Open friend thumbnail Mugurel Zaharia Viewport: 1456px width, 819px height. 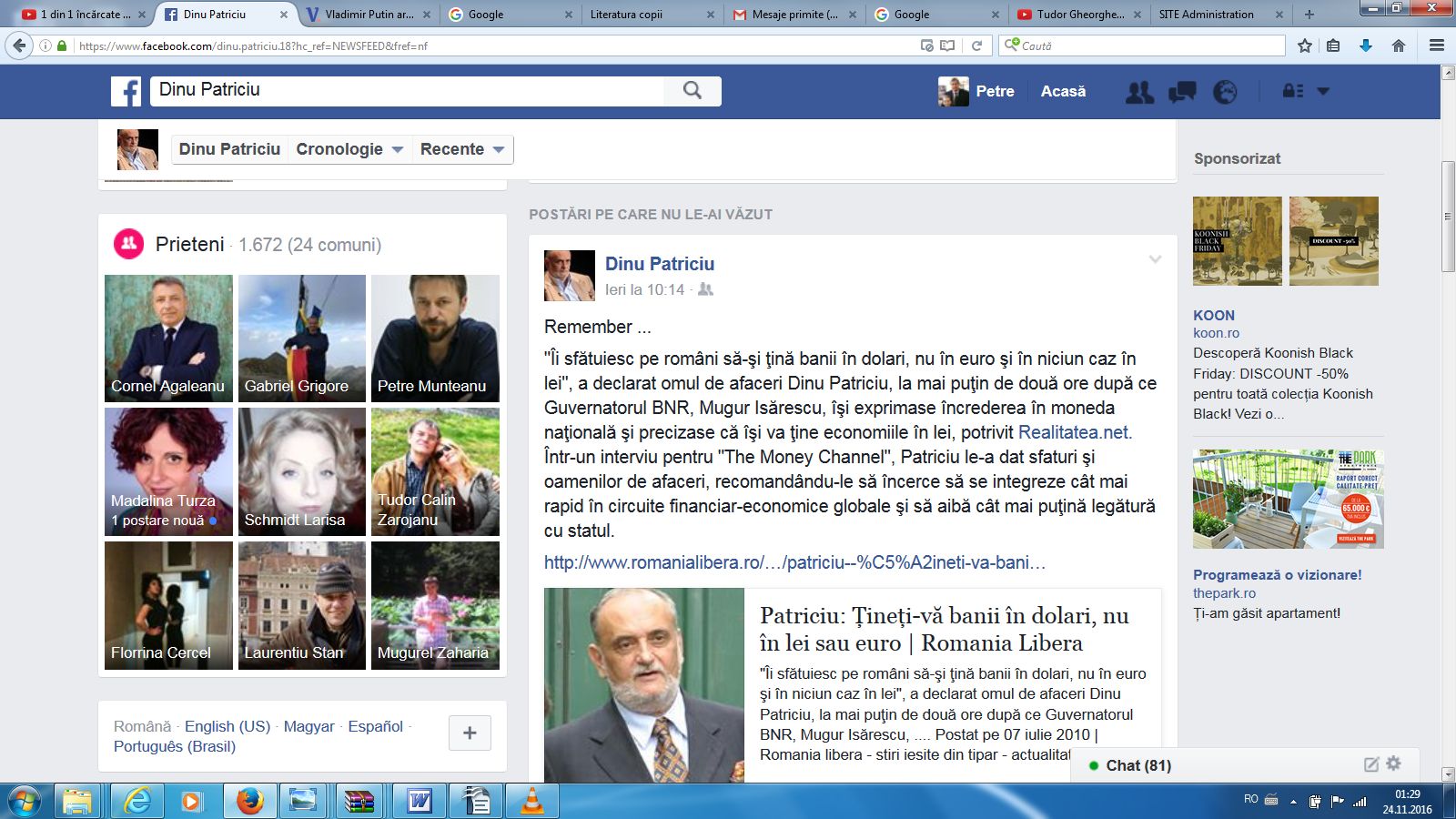tap(435, 605)
